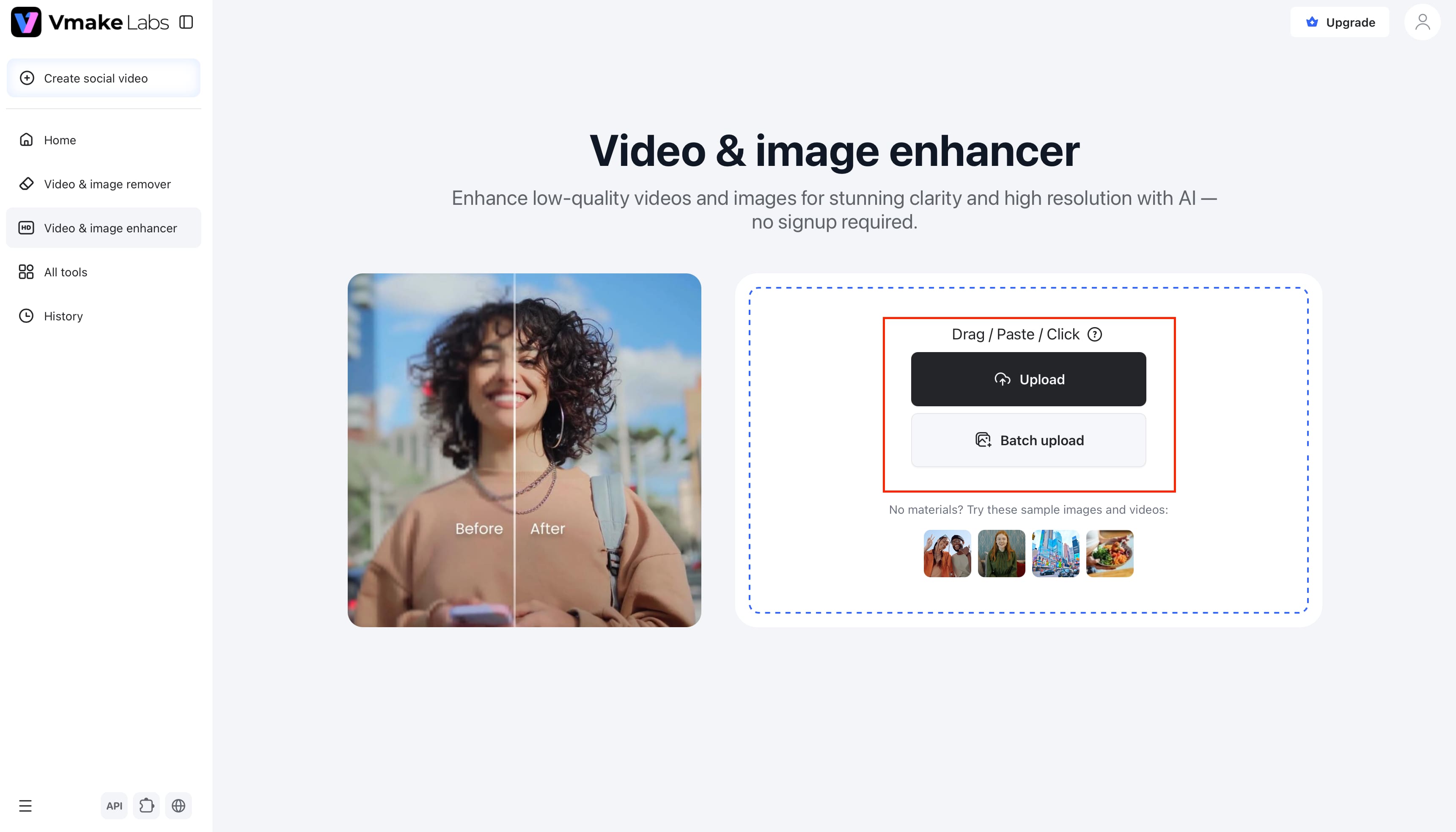The width and height of the screenshot is (1456, 832).
Task: Open All tools page
Action: (103, 272)
